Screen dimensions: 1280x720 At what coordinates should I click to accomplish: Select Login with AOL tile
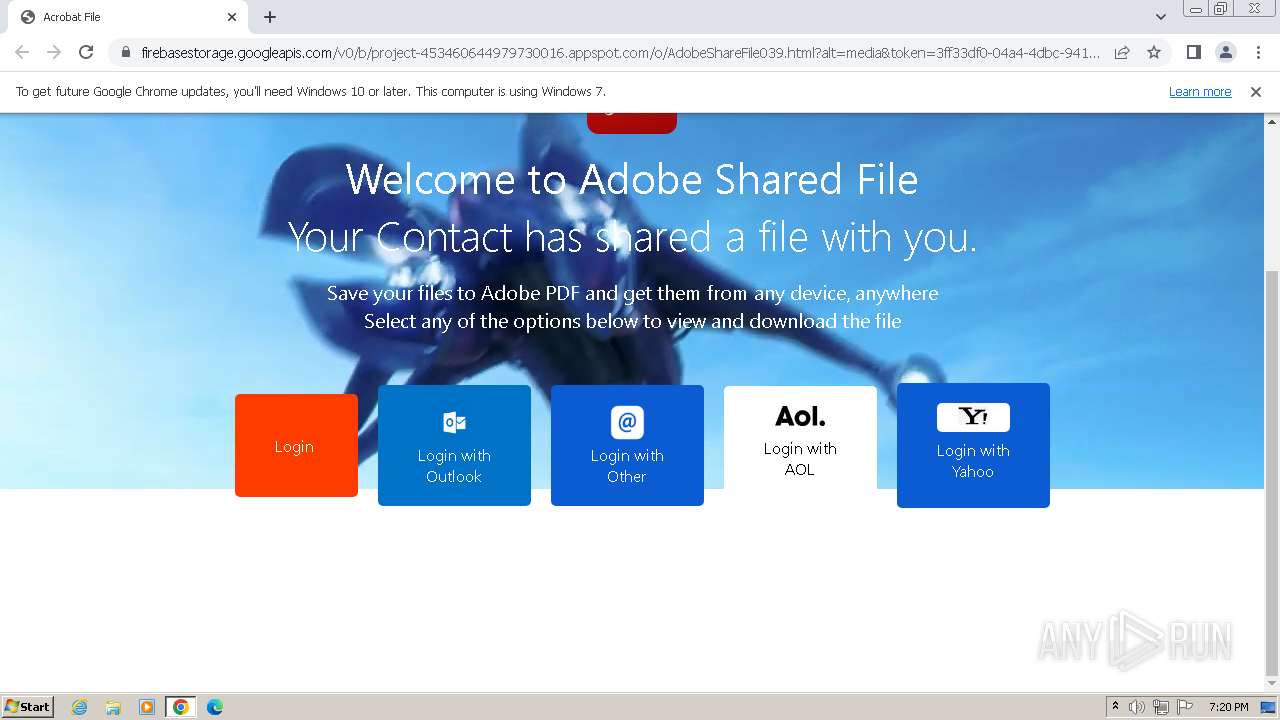[x=800, y=438]
